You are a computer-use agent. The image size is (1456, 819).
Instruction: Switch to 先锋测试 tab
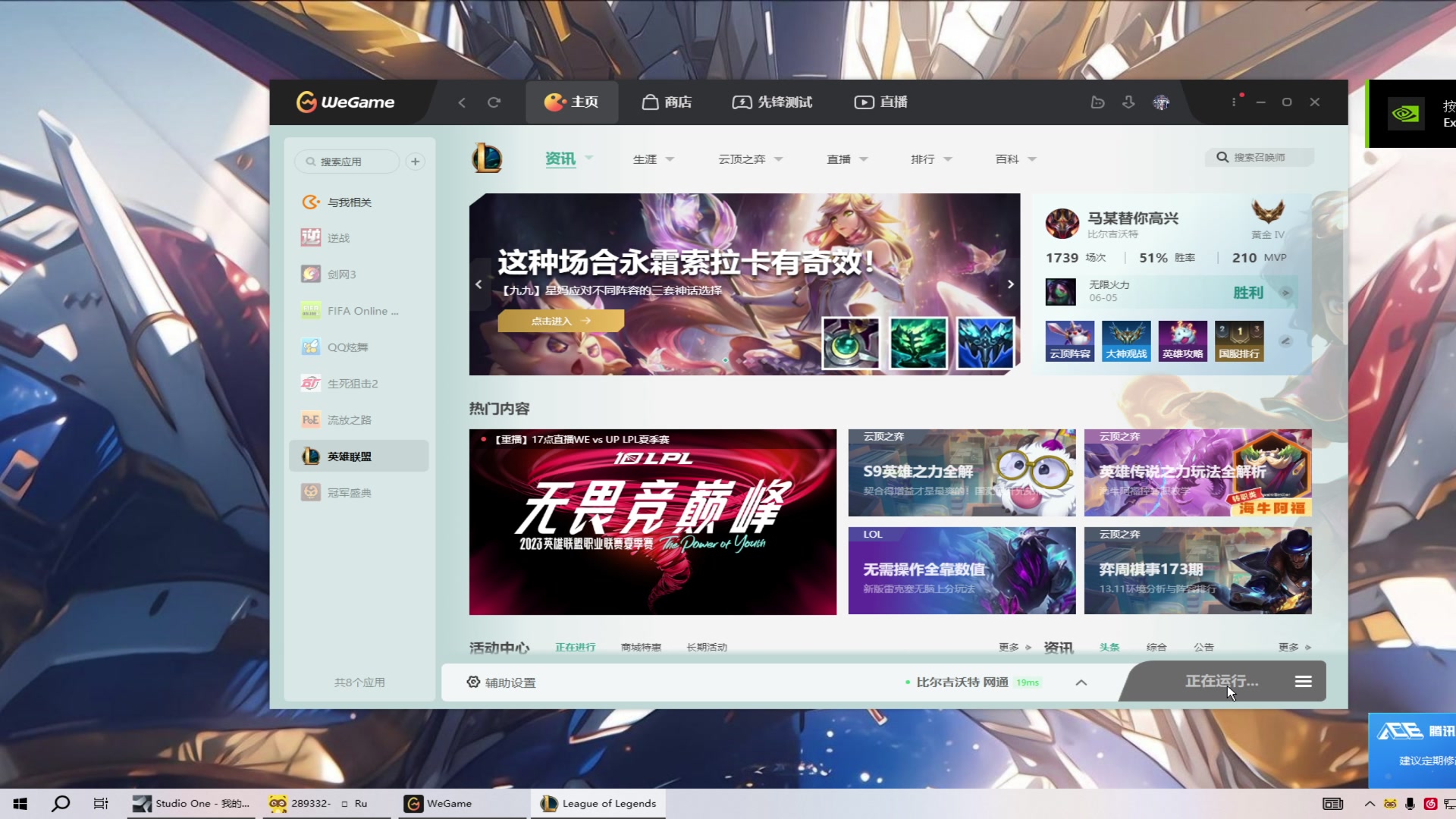point(772,102)
